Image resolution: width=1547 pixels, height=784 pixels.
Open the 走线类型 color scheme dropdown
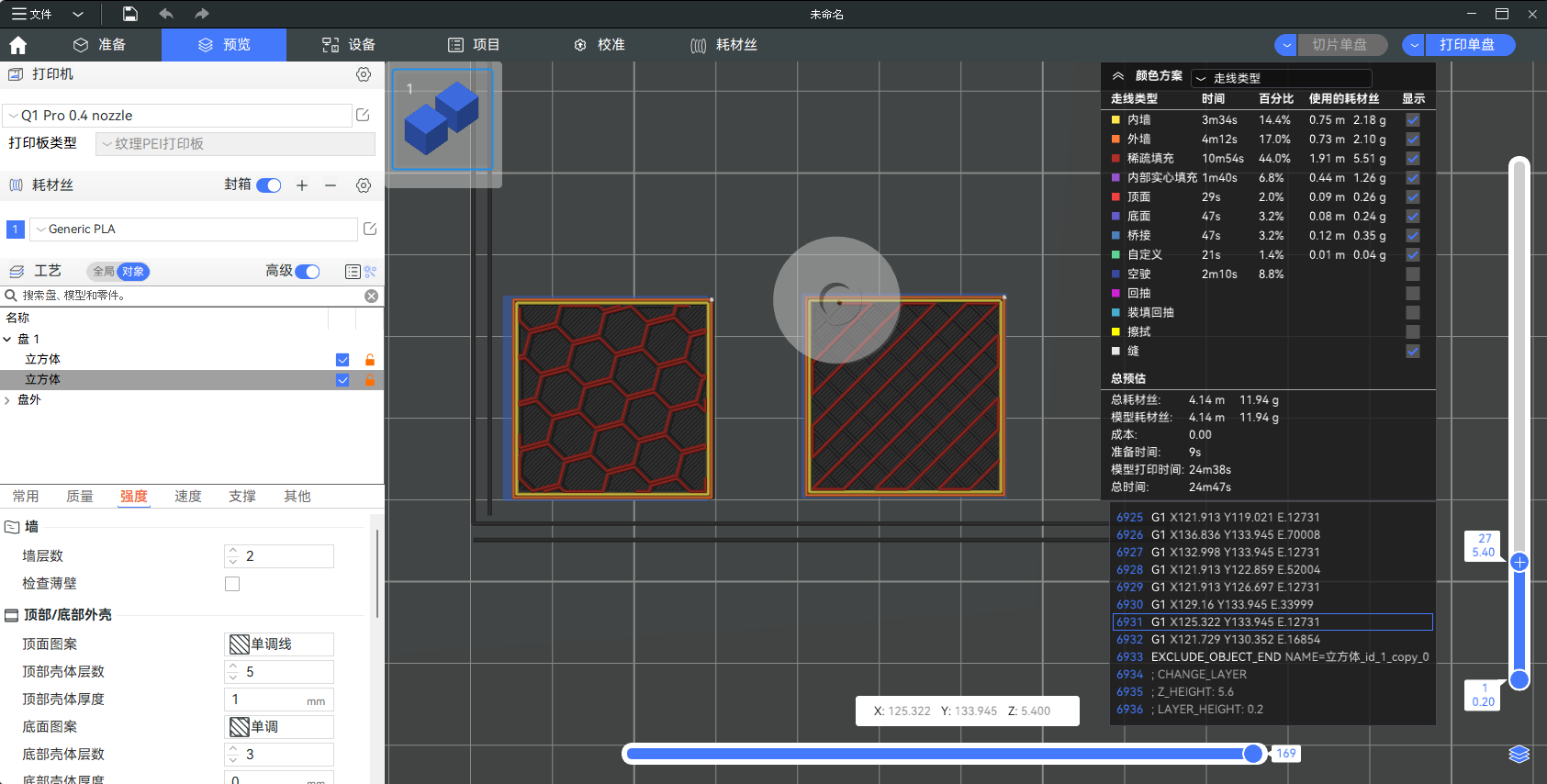[1282, 78]
